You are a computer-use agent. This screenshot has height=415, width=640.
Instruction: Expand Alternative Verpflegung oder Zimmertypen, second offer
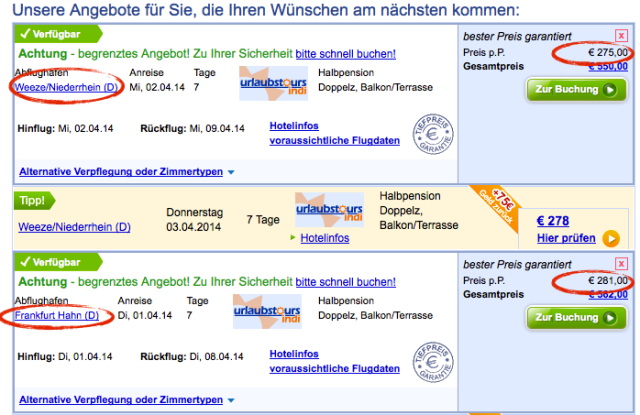click(x=127, y=399)
